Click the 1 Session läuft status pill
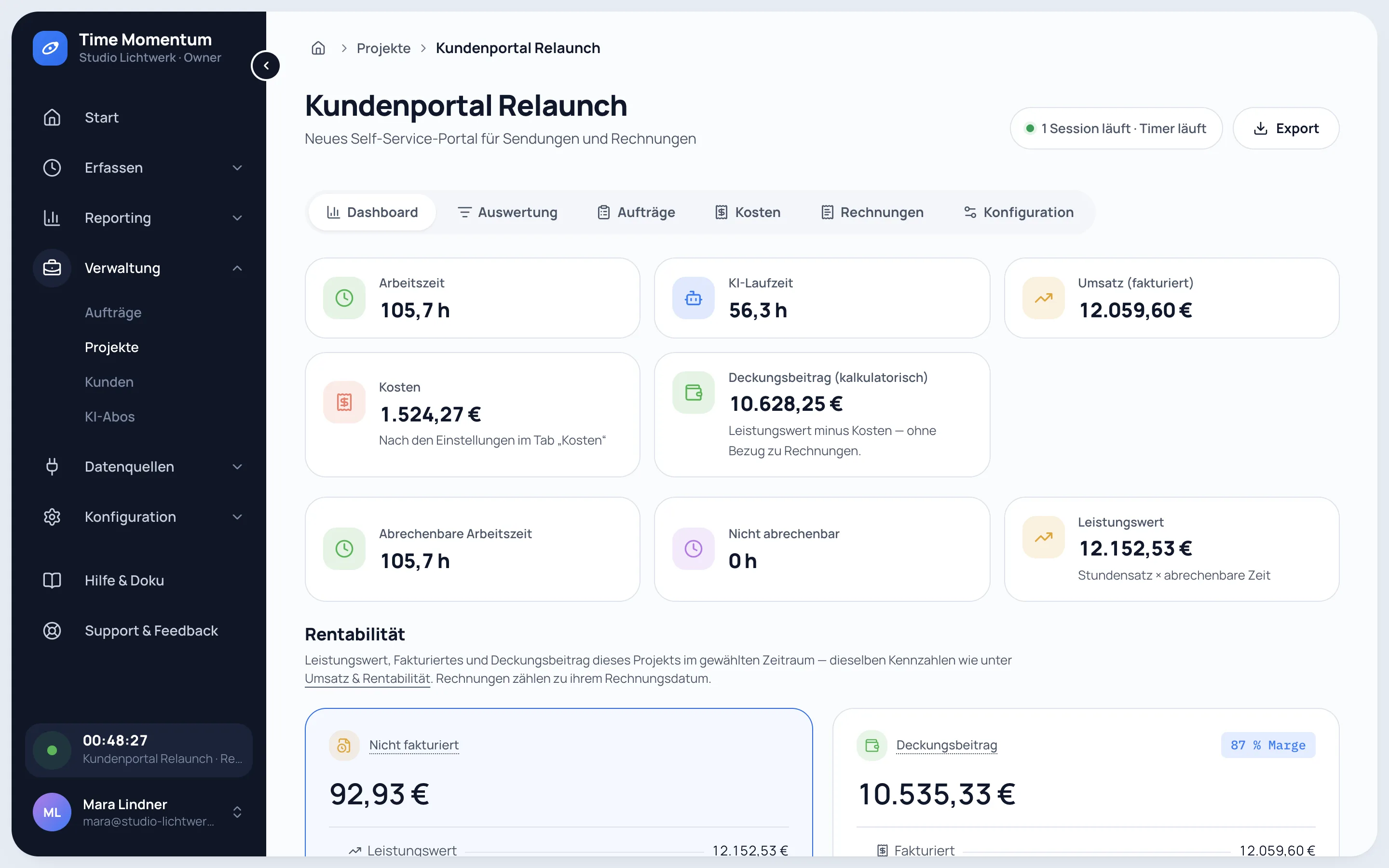The width and height of the screenshot is (1389, 868). [x=1116, y=129]
